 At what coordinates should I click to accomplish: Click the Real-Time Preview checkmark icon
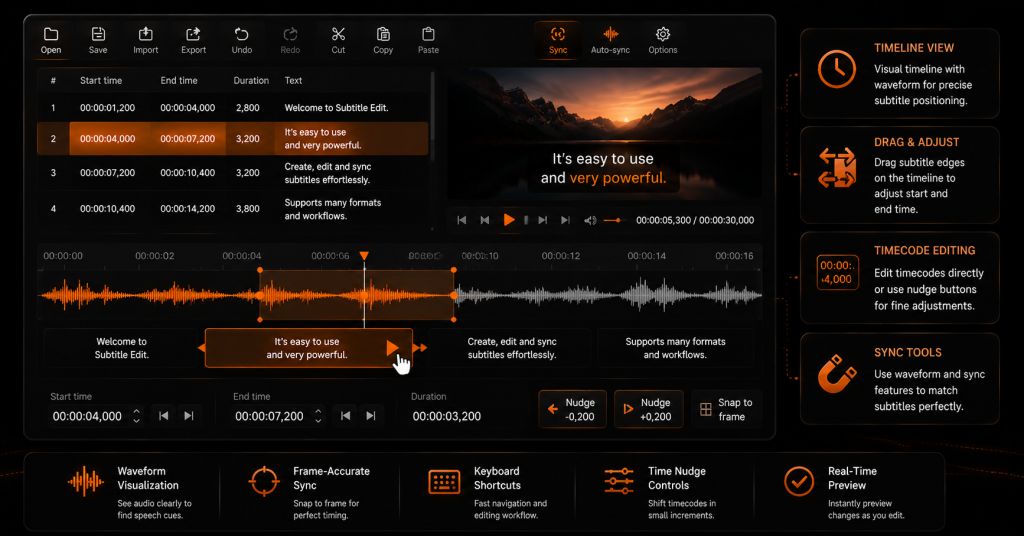pos(799,481)
